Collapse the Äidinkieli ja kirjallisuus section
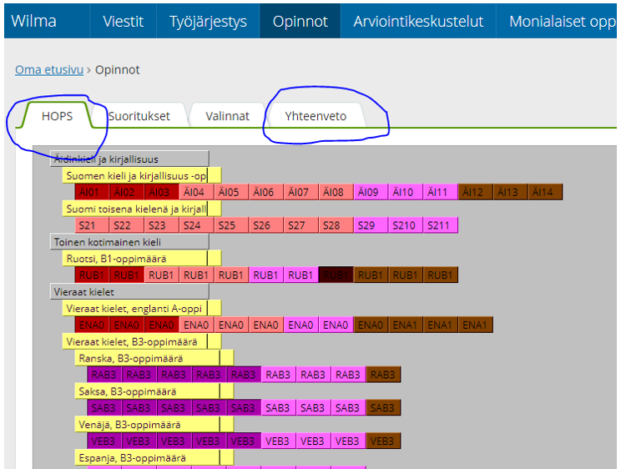The width and height of the screenshot is (621, 469). (x=127, y=158)
